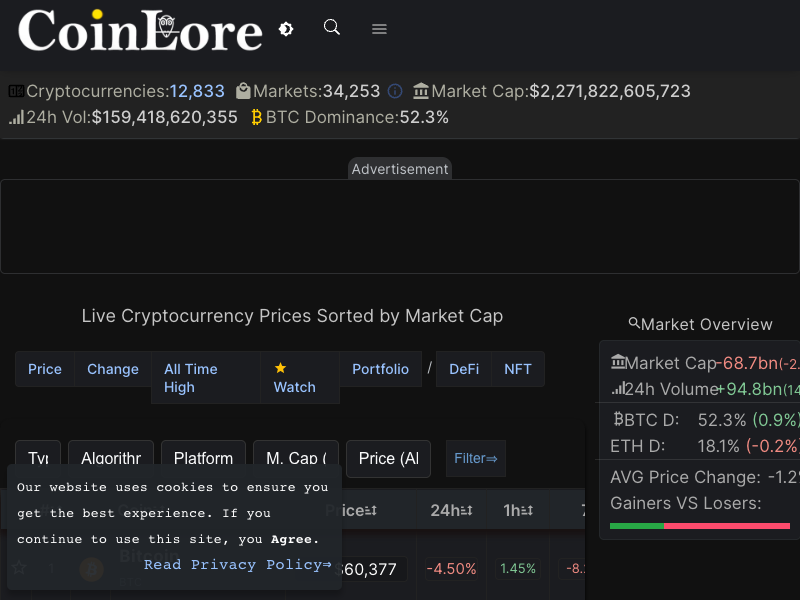The width and height of the screenshot is (800, 600).
Task: Click the Cryptocurrencies counter icon
Action: 16,91
